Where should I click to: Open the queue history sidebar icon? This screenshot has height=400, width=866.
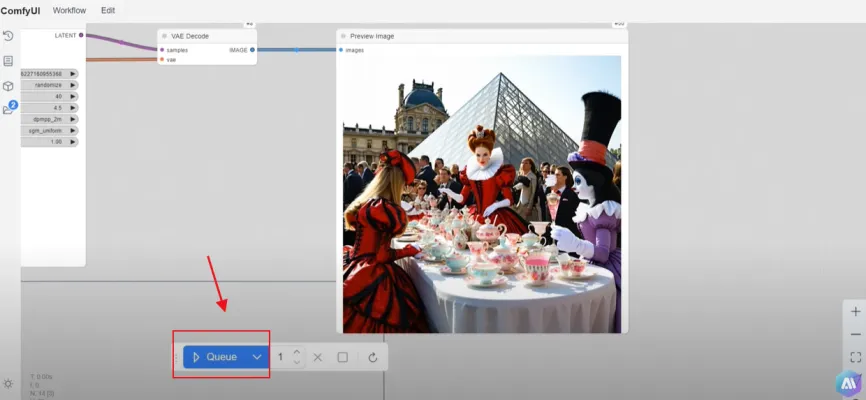pos(8,36)
